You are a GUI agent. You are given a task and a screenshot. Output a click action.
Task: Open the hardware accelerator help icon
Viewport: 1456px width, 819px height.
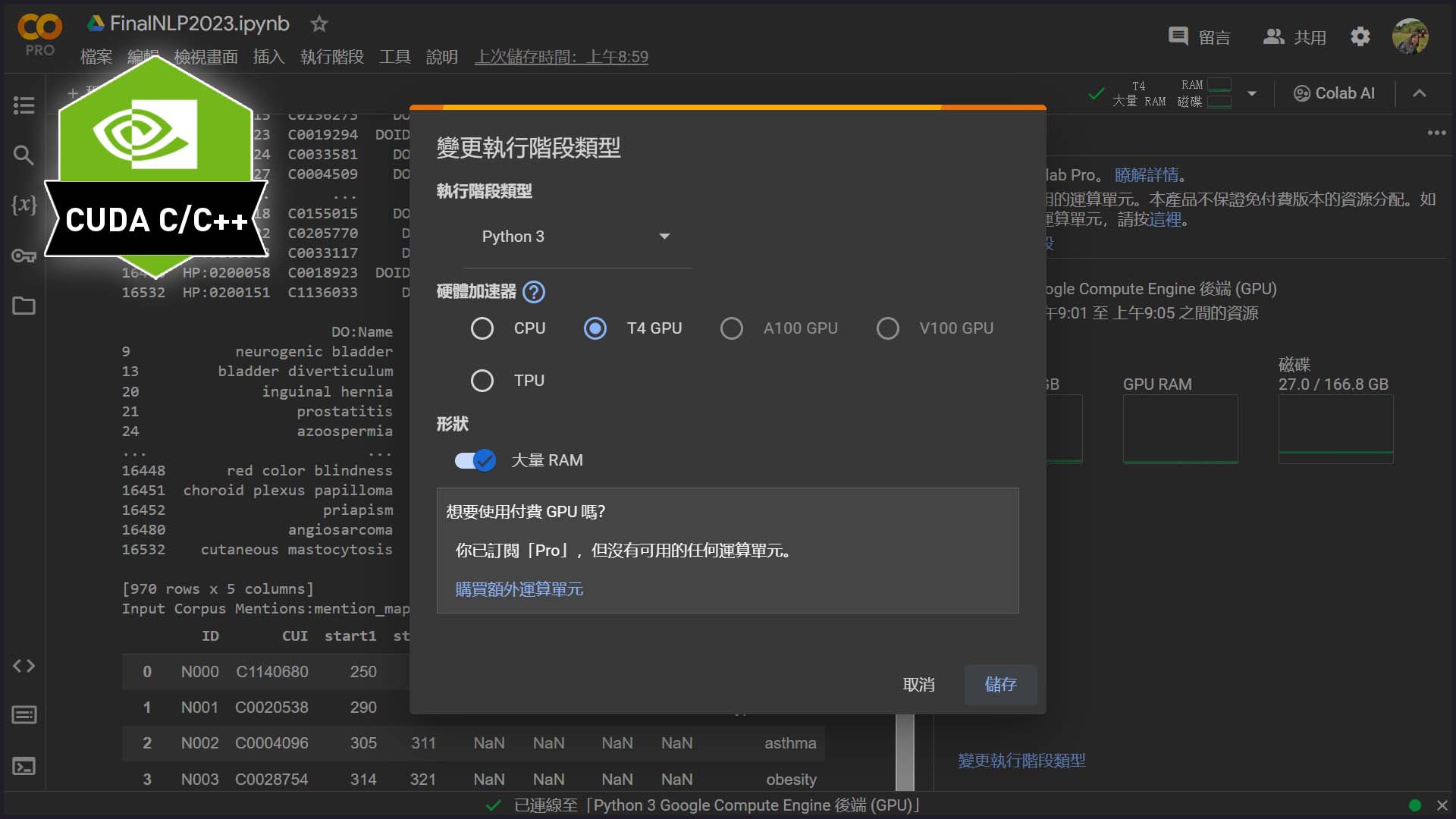[x=534, y=292]
